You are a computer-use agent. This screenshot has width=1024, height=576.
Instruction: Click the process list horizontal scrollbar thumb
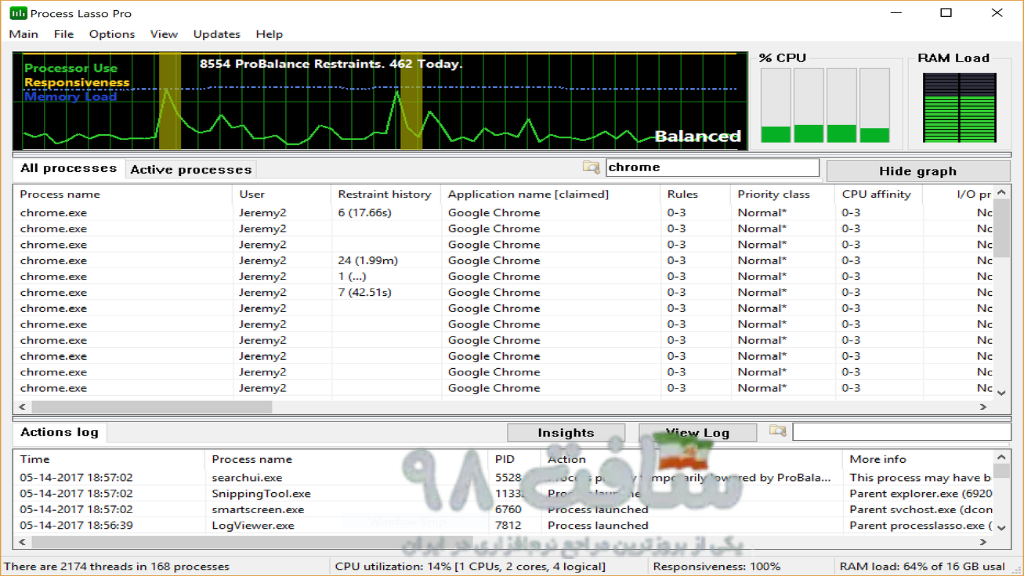(x=152, y=407)
